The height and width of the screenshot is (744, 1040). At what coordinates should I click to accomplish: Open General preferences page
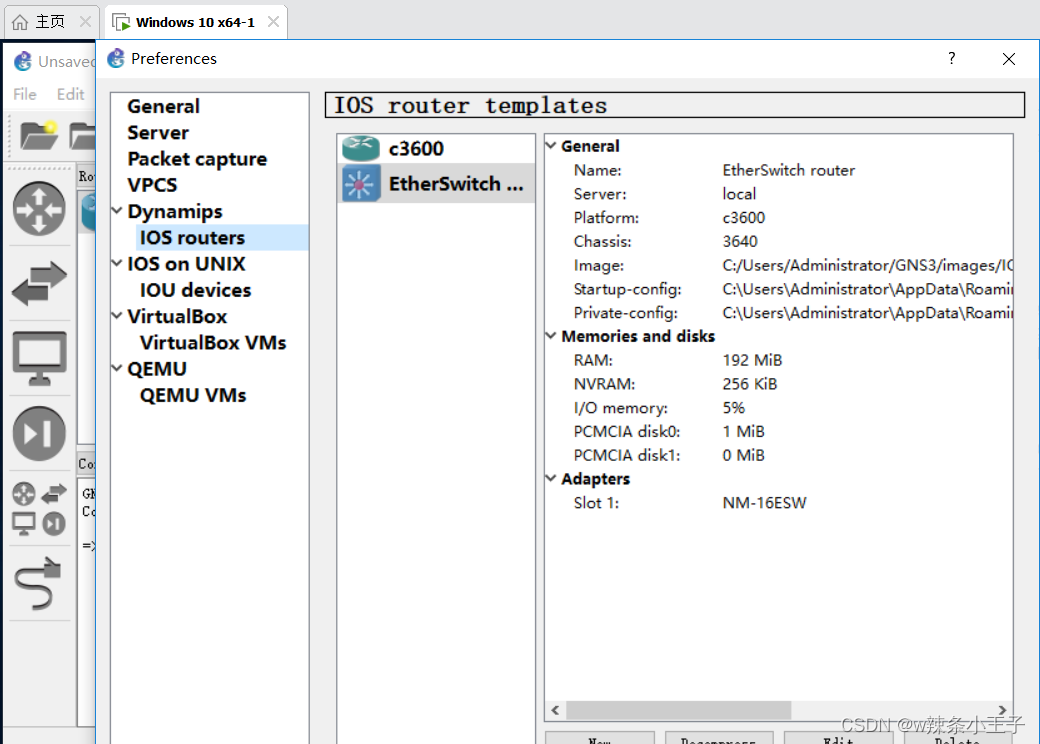(163, 106)
